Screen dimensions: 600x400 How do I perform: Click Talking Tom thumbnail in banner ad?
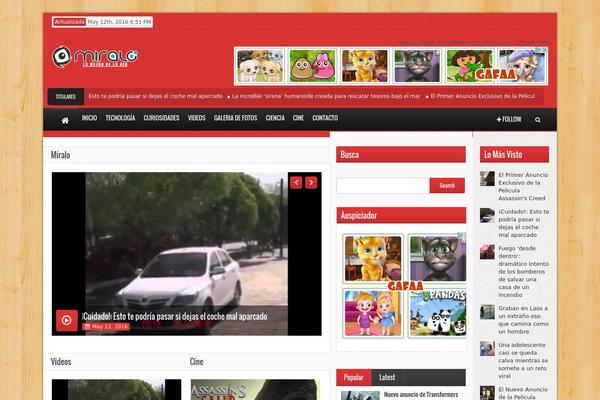pyautogui.click(x=417, y=66)
